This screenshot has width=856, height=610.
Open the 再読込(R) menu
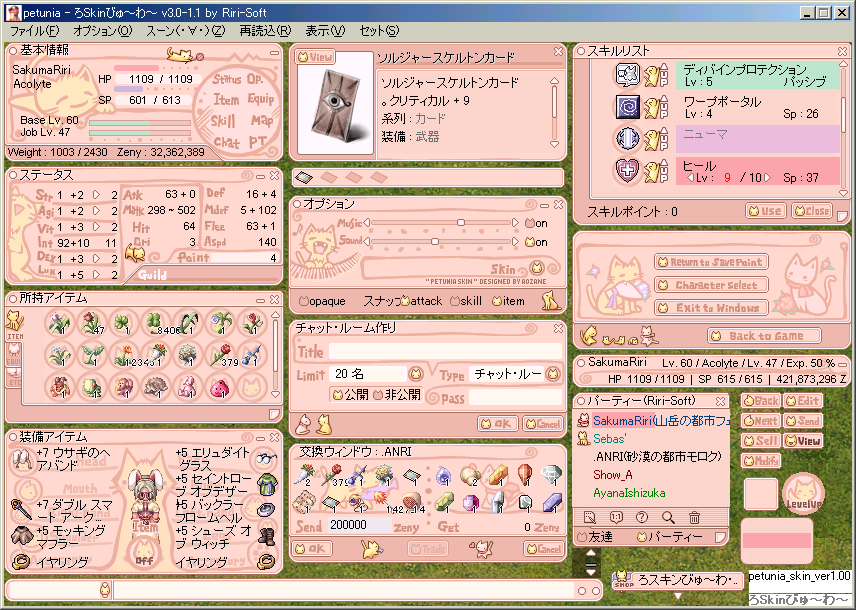265,31
